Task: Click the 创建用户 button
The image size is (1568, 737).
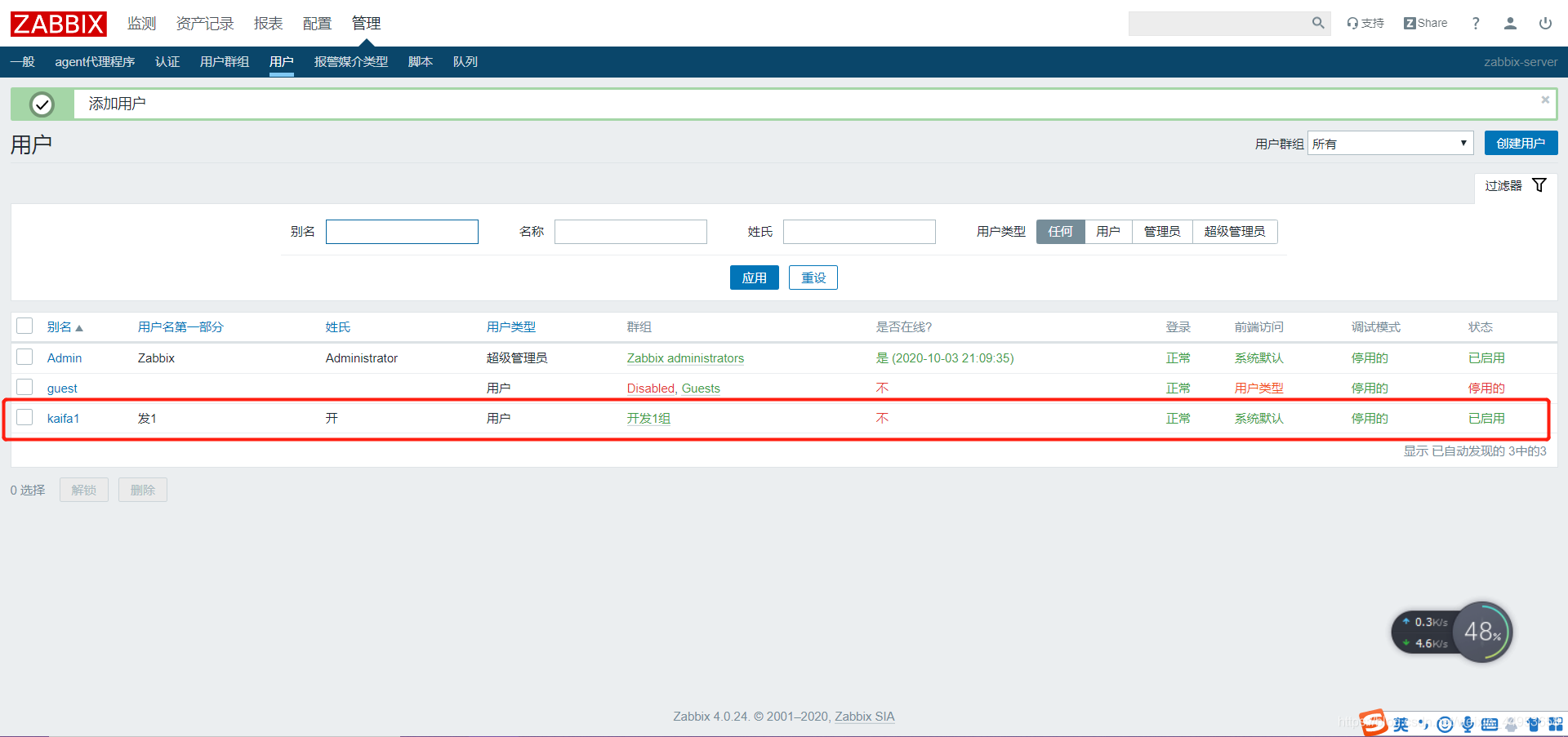Action: point(1521,143)
